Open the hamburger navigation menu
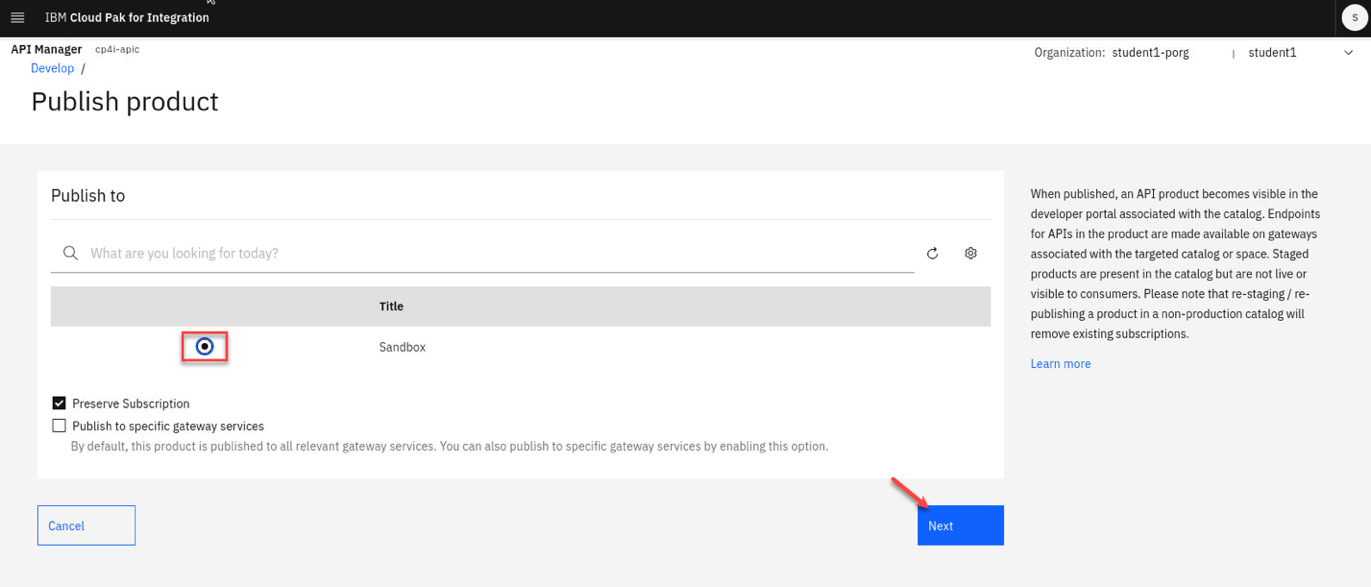The height and width of the screenshot is (587, 1371). tap(17, 18)
